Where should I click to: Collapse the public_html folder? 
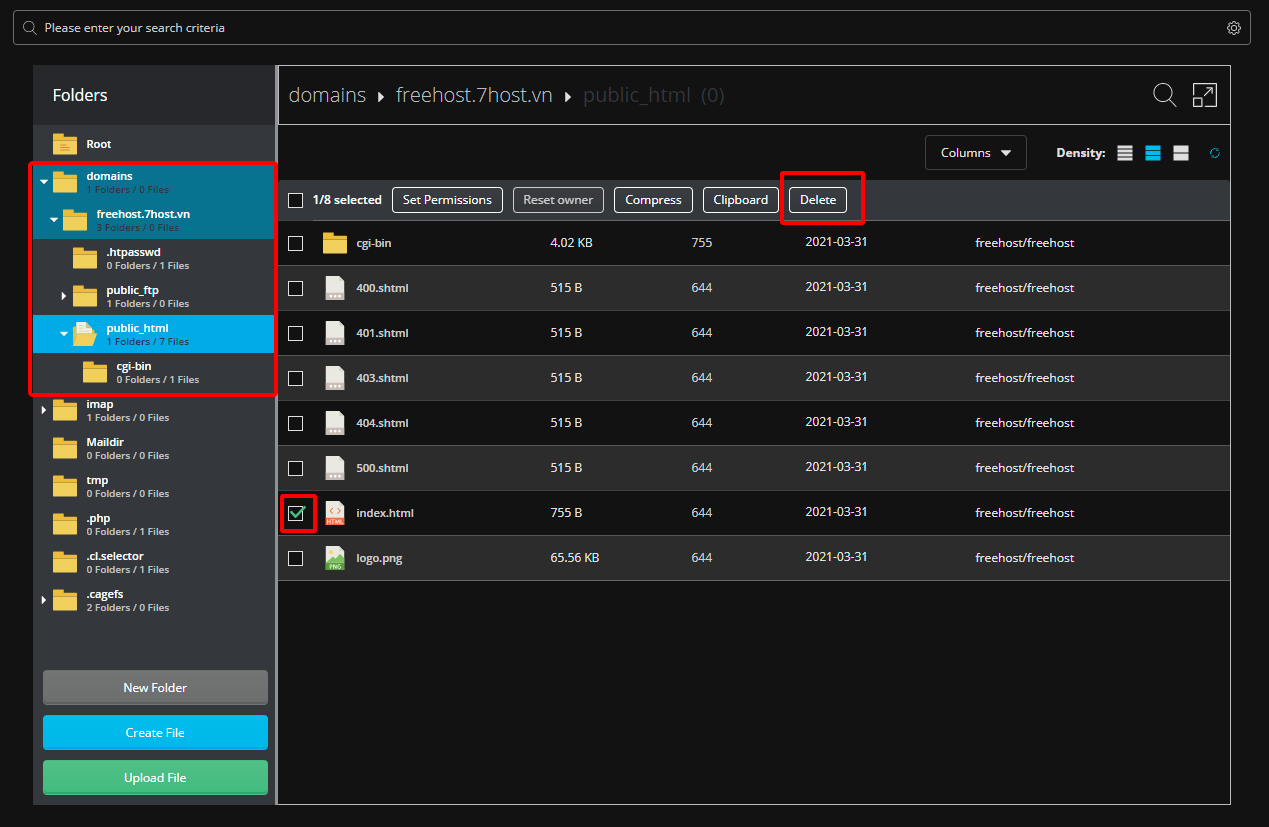tap(64, 334)
